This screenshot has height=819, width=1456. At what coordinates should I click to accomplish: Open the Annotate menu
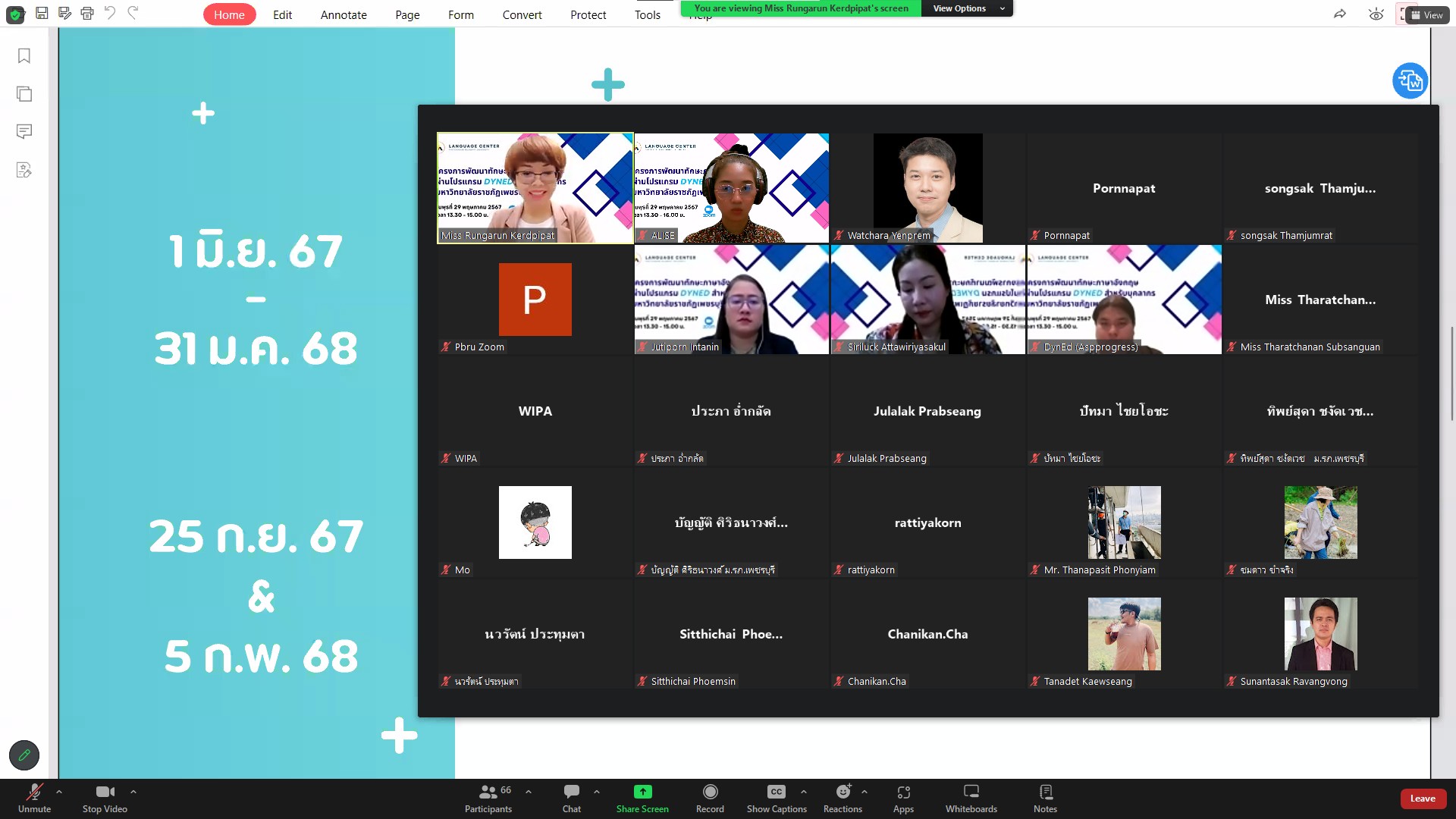(x=344, y=14)
